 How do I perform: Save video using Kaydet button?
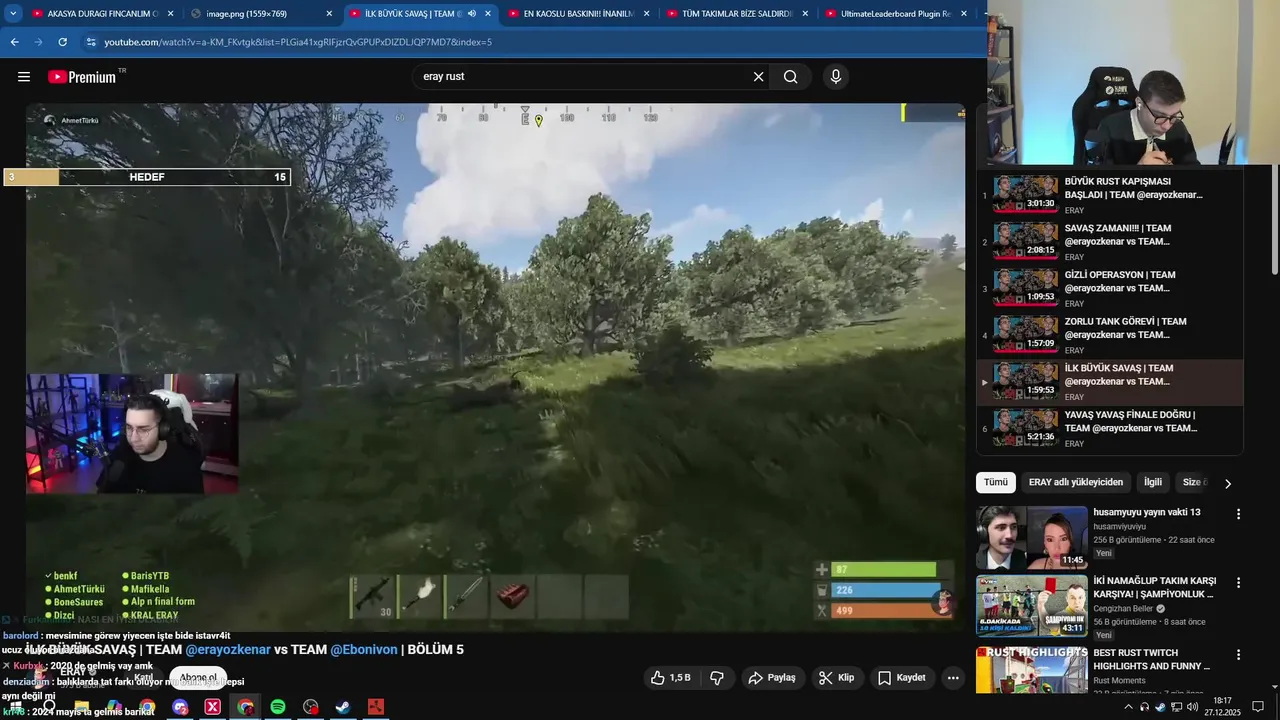[x=901, y=678]
